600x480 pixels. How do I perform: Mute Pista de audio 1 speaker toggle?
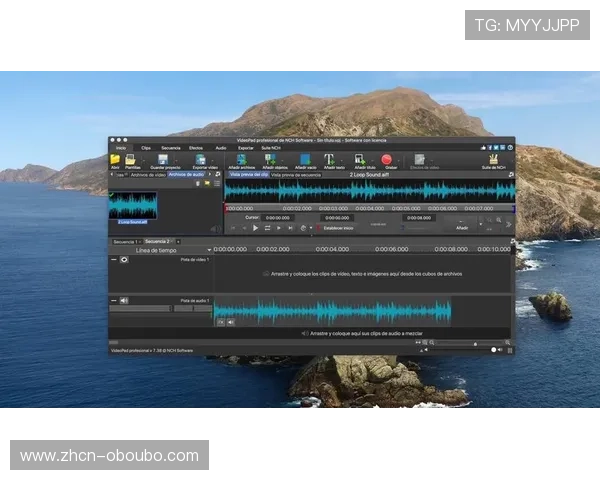(124, 300)
